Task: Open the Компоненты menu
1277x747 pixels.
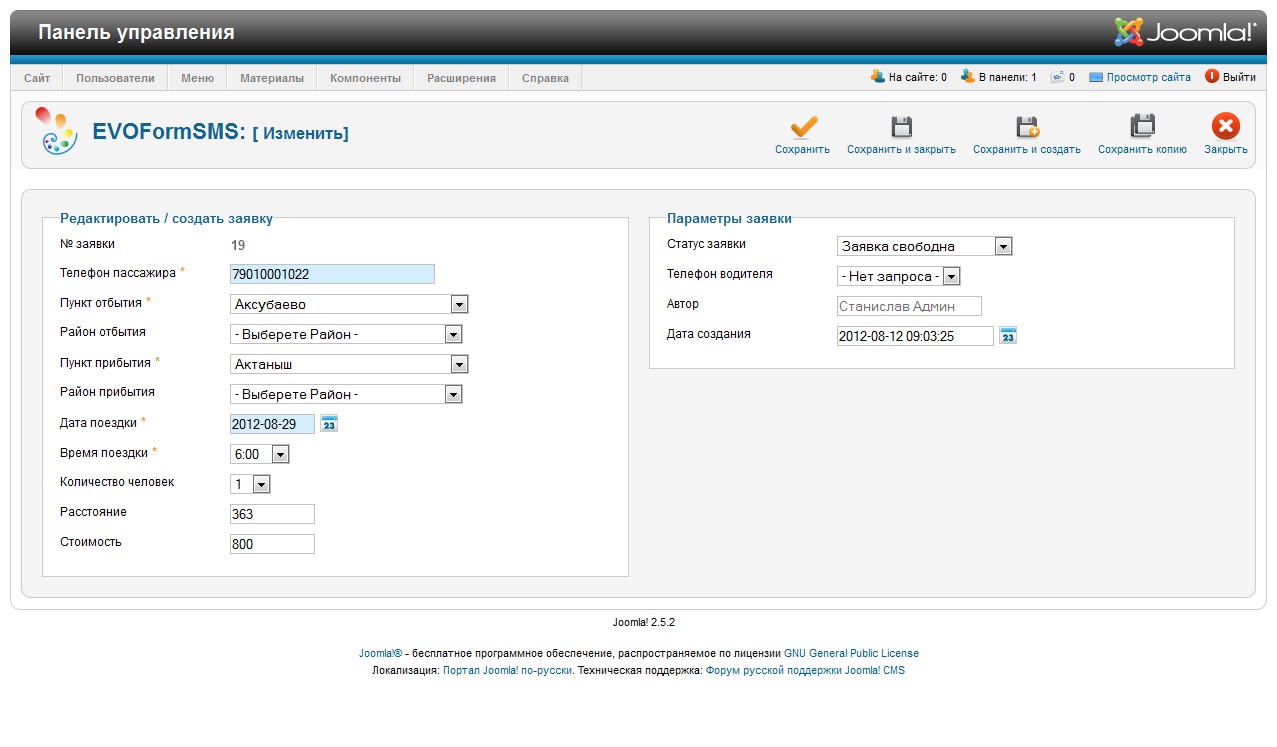Action: [x=365, y=78]
